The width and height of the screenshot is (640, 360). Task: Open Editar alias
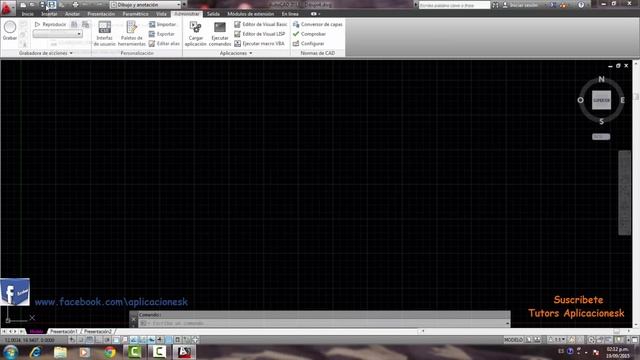164,43
